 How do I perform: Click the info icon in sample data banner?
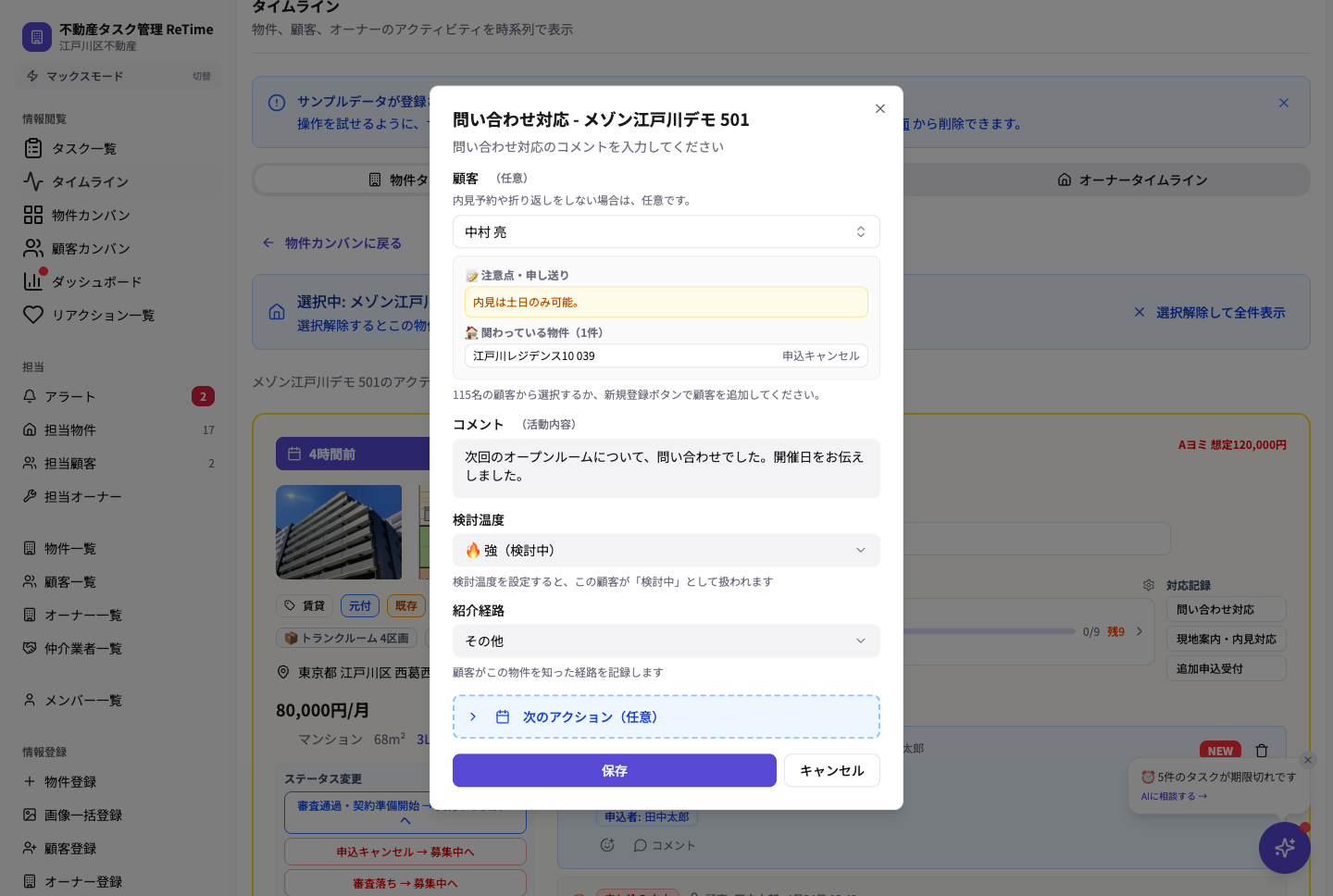277,103
